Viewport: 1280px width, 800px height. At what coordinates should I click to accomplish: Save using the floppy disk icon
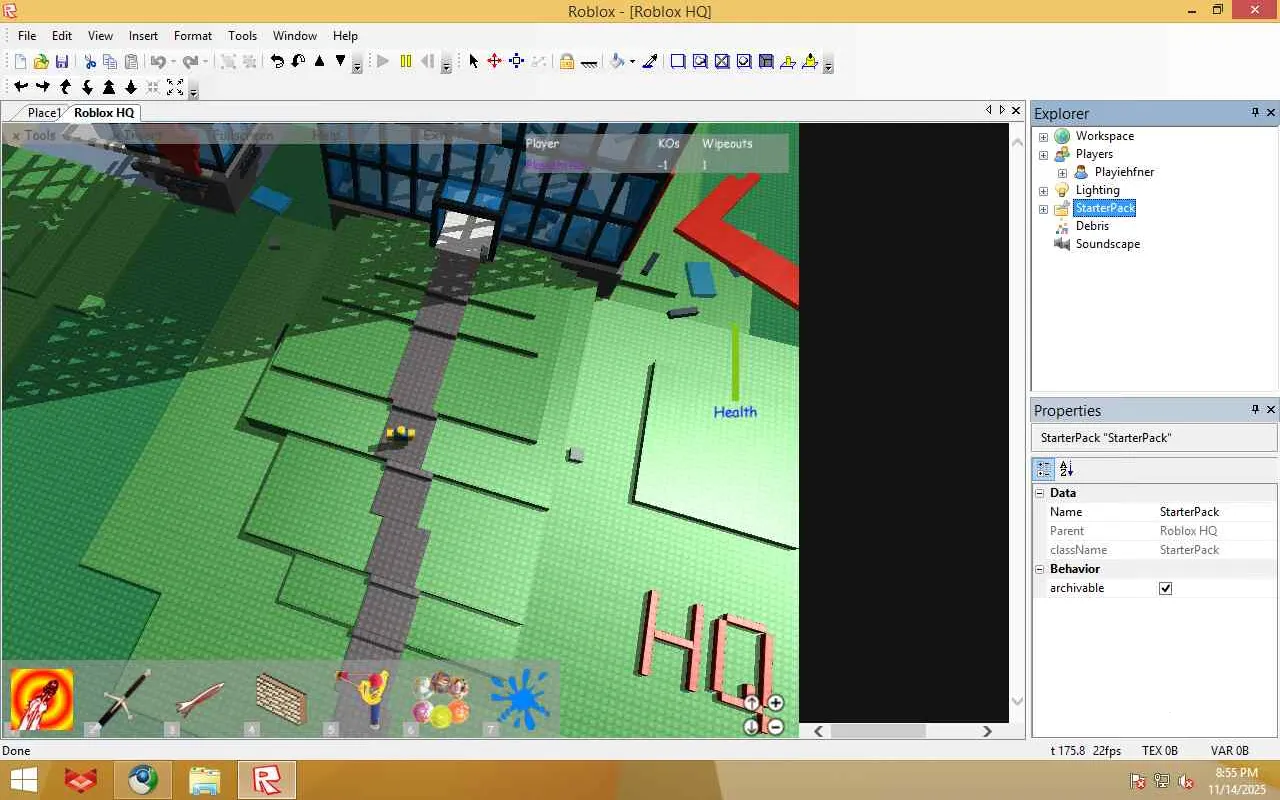point(62,62)
